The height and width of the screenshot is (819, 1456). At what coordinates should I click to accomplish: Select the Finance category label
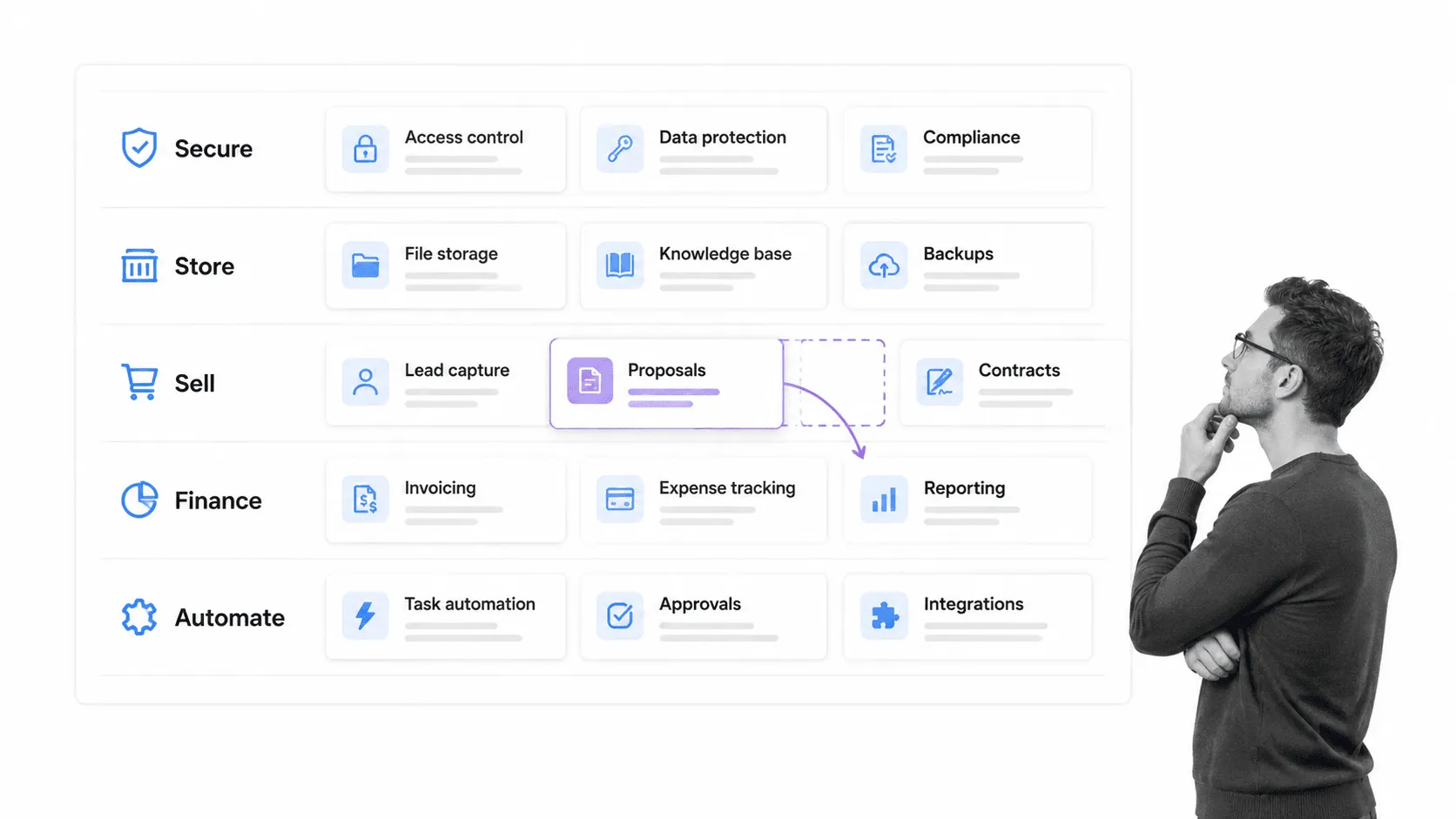tap(218, 500)
